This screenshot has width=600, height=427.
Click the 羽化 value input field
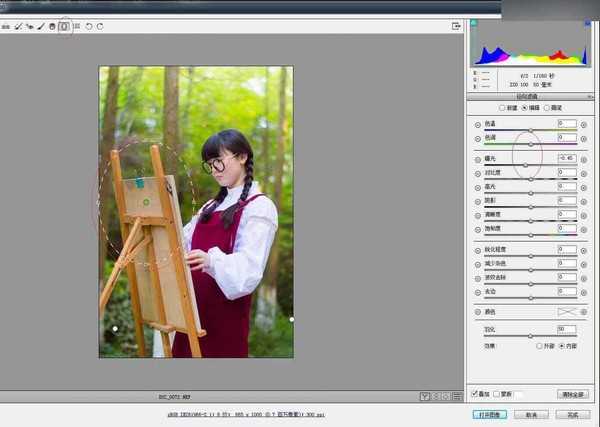[567, 329]
